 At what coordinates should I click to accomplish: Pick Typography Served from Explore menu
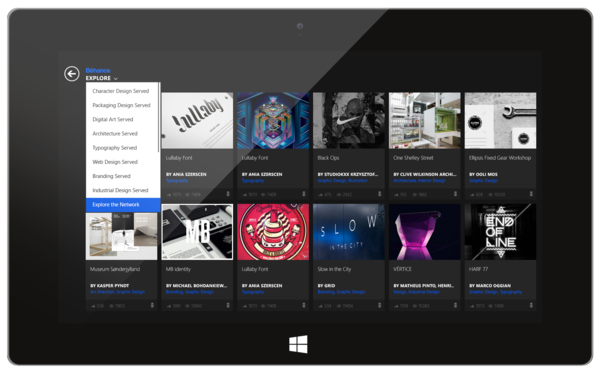pos(114,148)
